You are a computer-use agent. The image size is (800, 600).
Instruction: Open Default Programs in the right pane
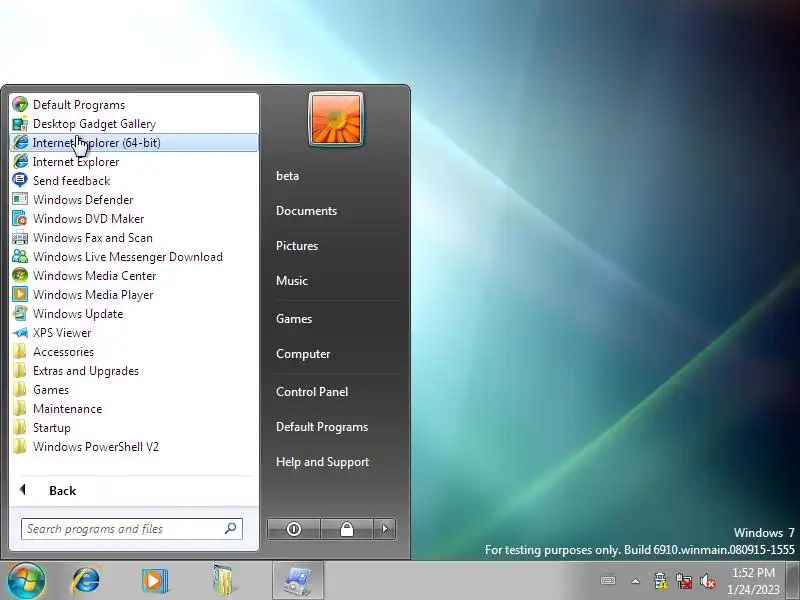click(335, 427)
